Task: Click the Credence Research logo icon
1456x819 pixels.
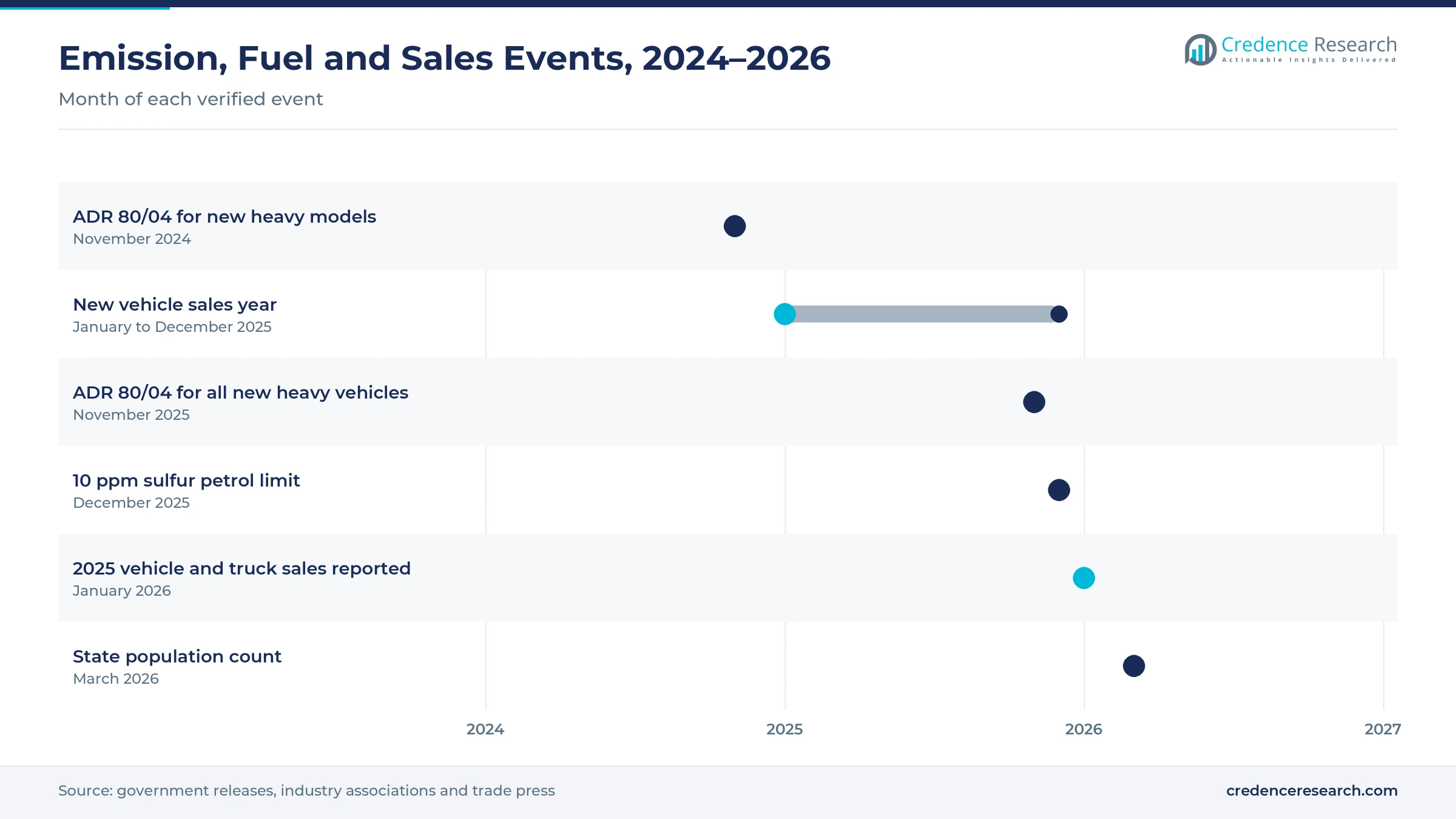Action: click(1200, 50)
